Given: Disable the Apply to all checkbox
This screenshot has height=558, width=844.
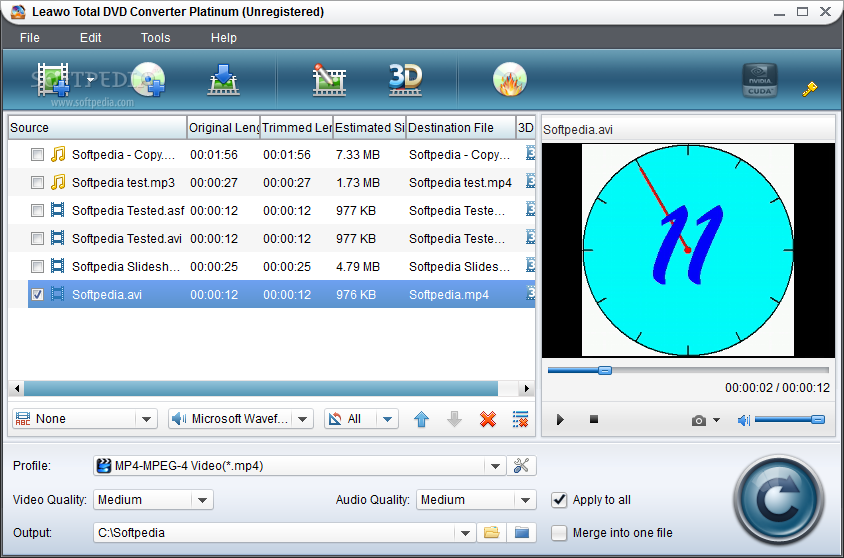Looking at the screenshot, I should coord(559,500).
